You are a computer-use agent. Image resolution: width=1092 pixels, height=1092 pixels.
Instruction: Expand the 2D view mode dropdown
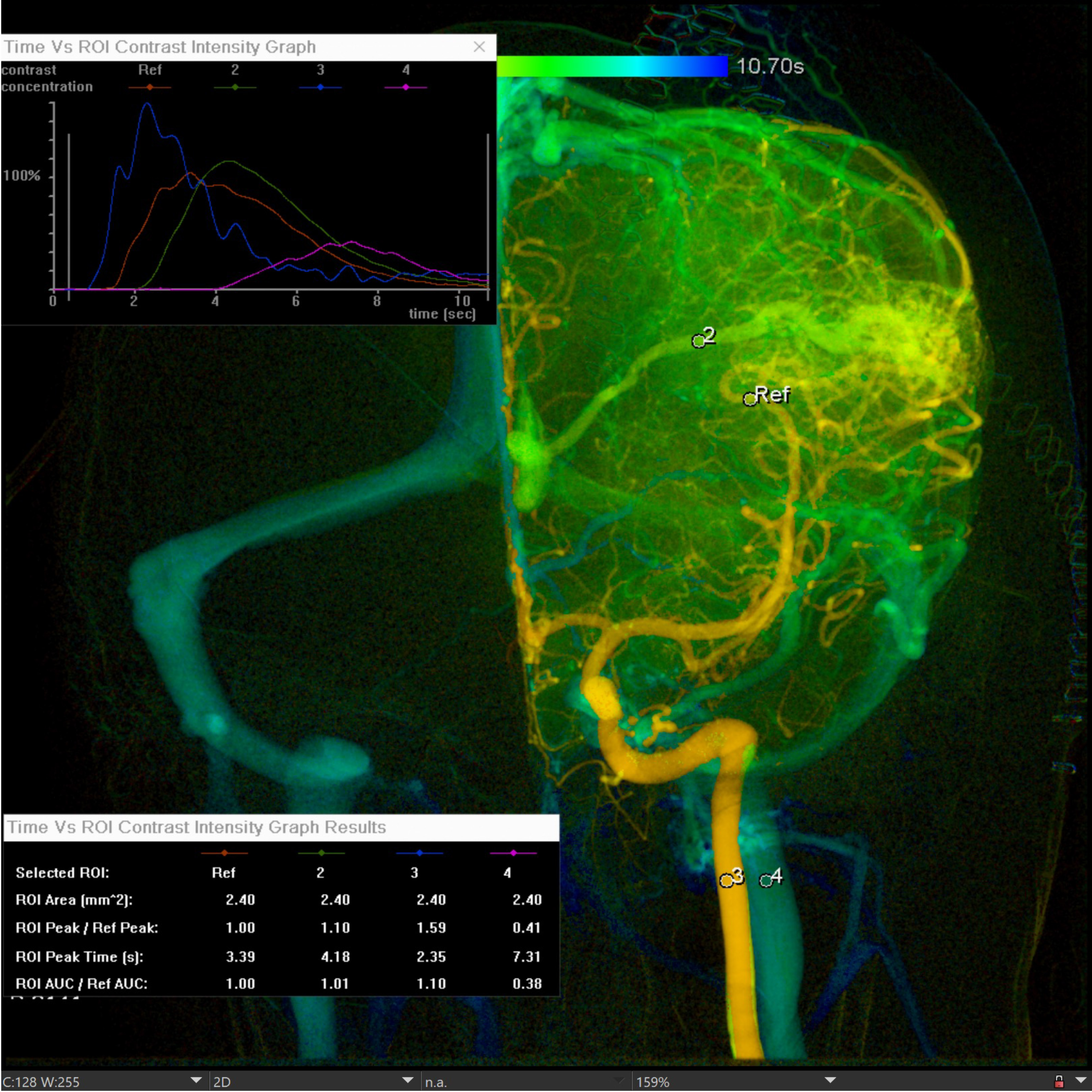[407, 1080]
